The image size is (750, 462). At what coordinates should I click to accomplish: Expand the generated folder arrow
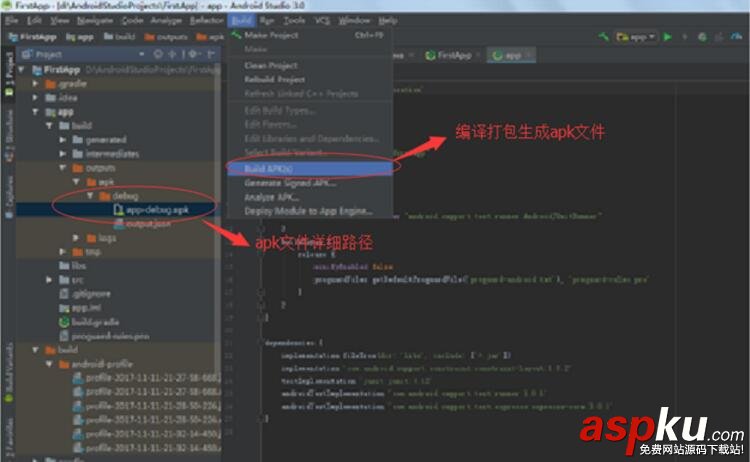pyautogui.click(x=63, y=140)
